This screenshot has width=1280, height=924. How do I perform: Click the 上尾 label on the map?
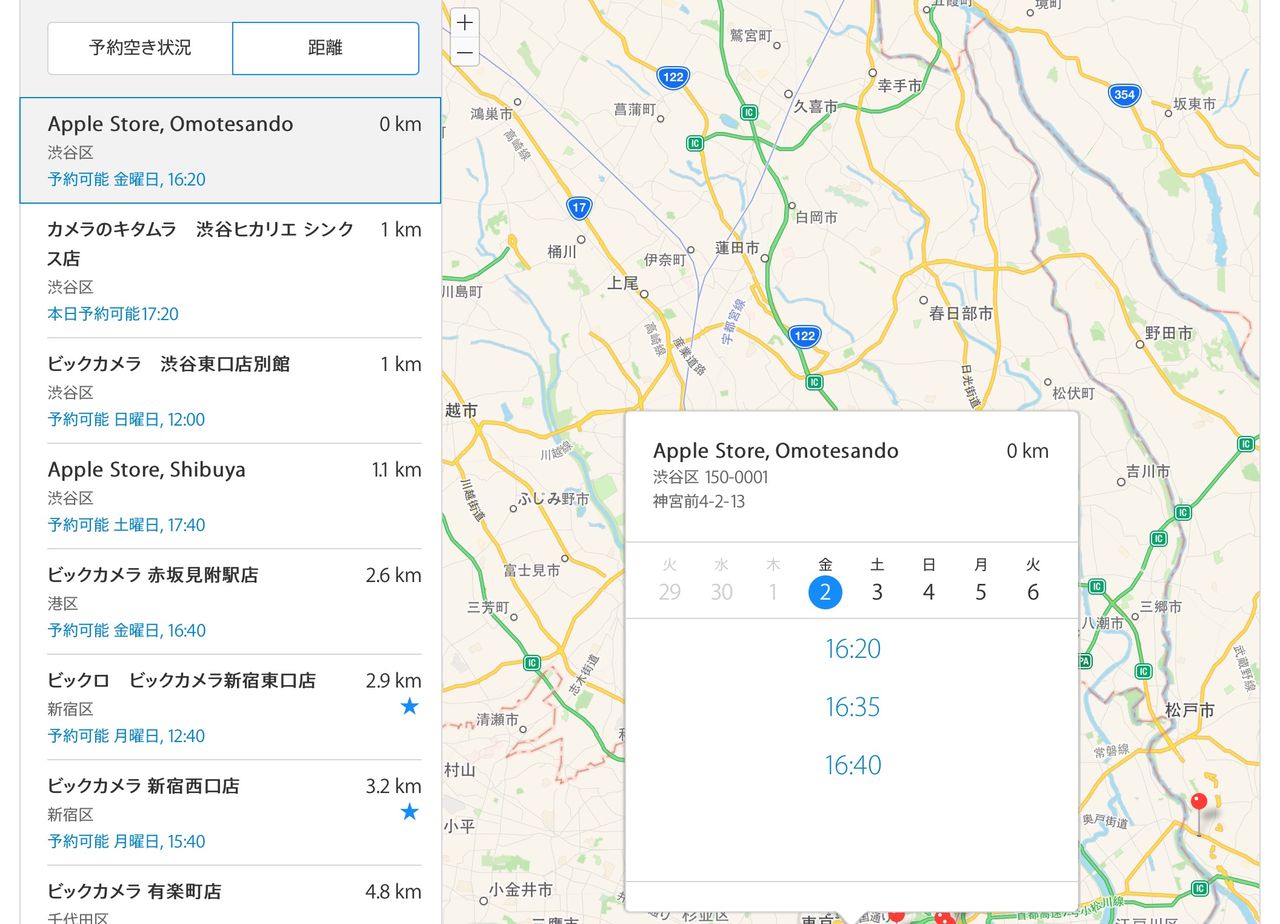[623, 283]
